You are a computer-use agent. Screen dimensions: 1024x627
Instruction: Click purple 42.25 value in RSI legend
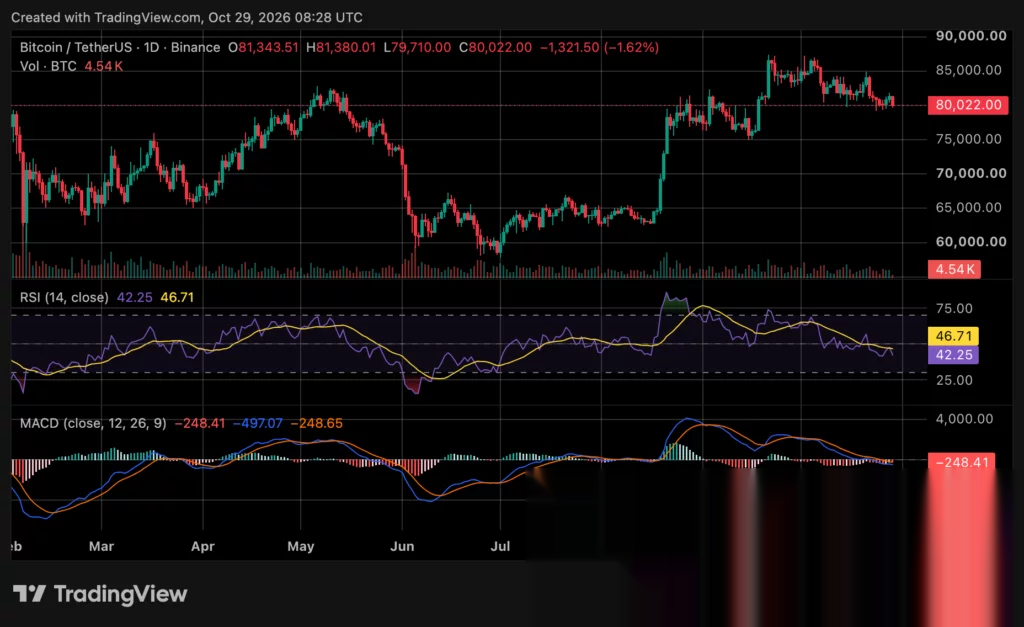pos(135,297)
